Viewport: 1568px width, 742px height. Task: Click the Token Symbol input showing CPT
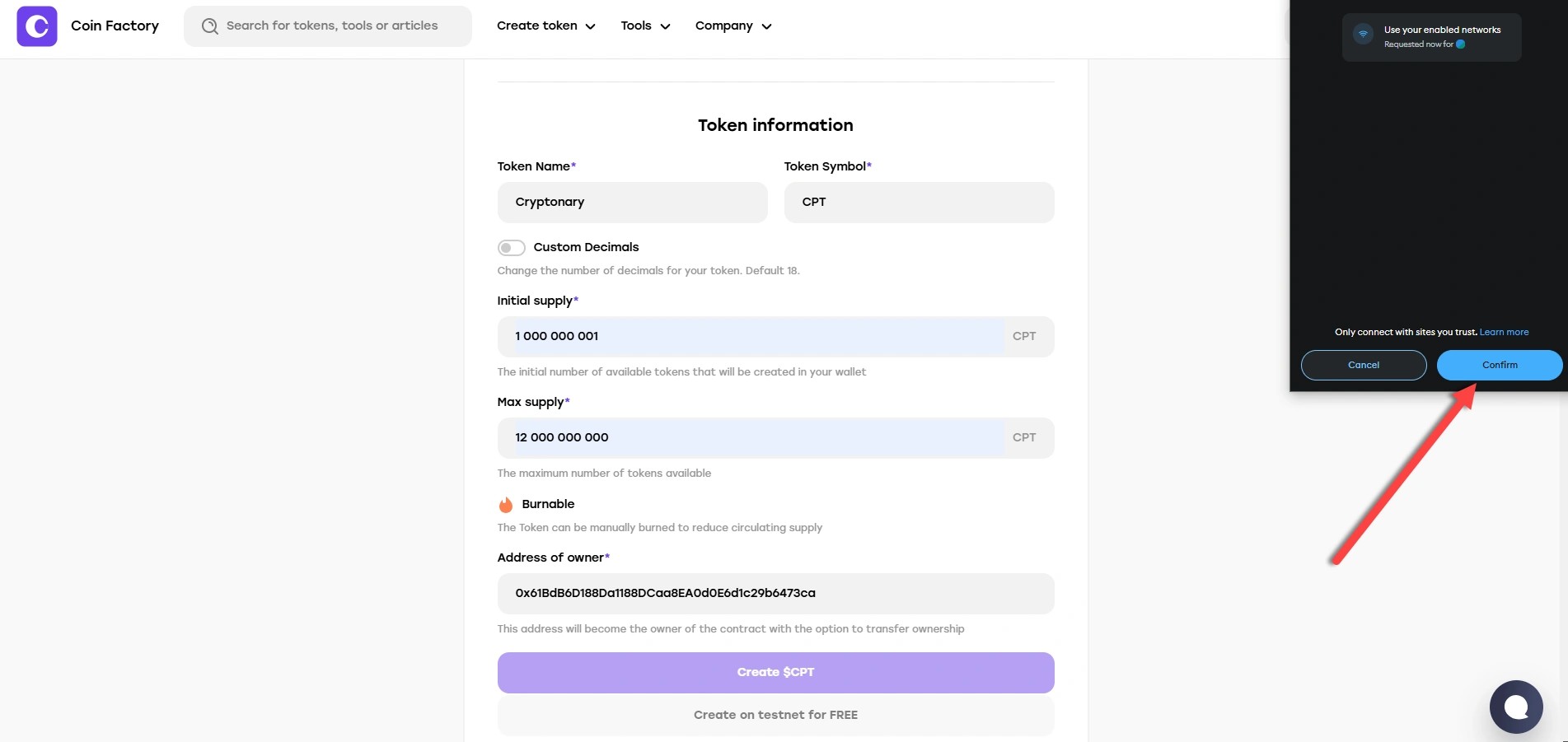click(x=919, y=202)
